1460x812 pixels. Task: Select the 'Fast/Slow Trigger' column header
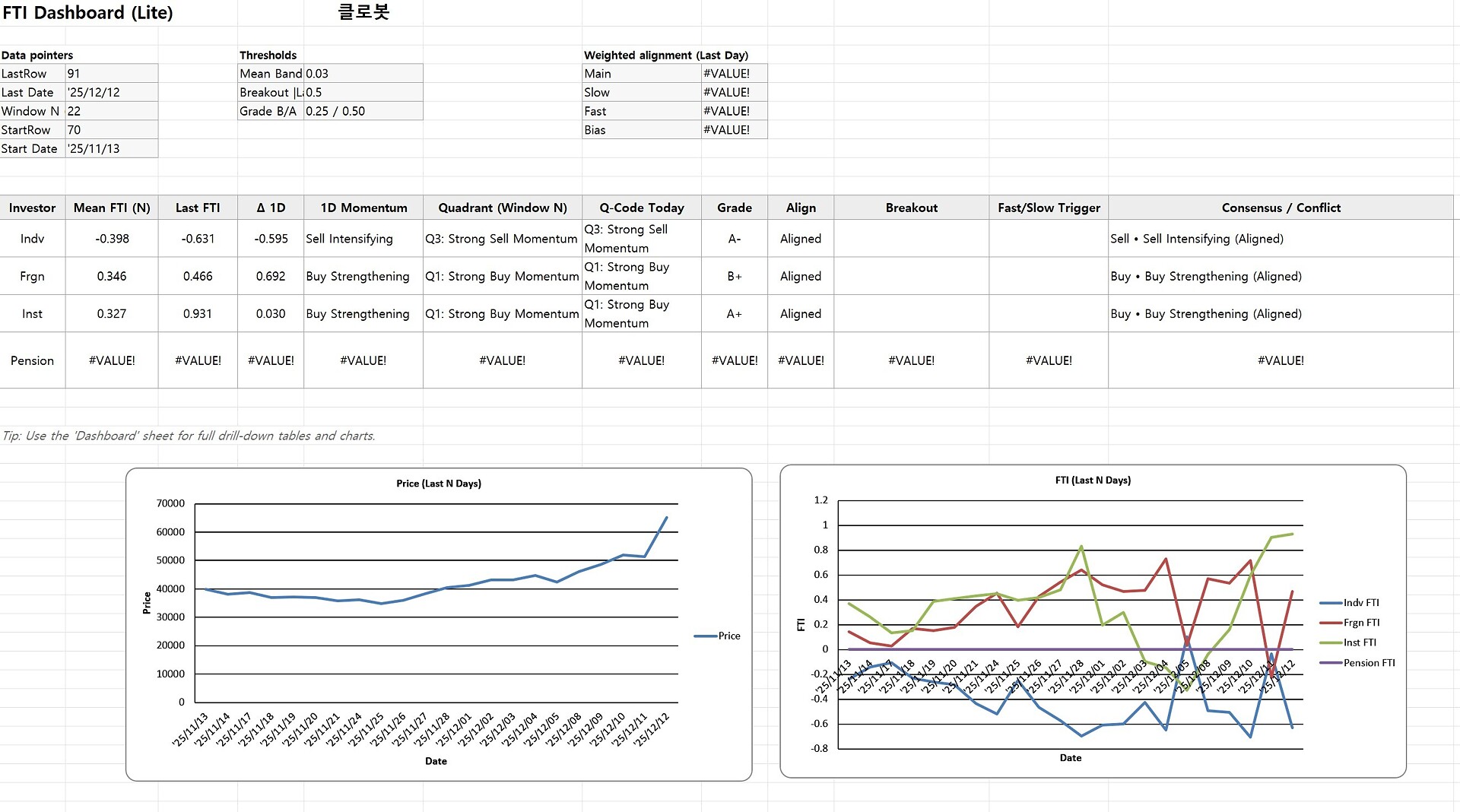coord(1049,208)
